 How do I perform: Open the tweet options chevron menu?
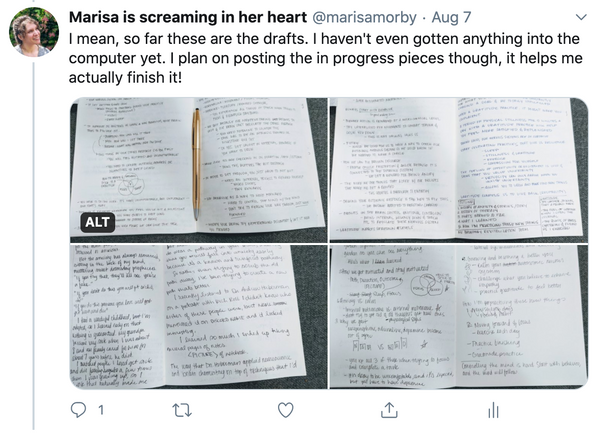click(x=581, y=17)
